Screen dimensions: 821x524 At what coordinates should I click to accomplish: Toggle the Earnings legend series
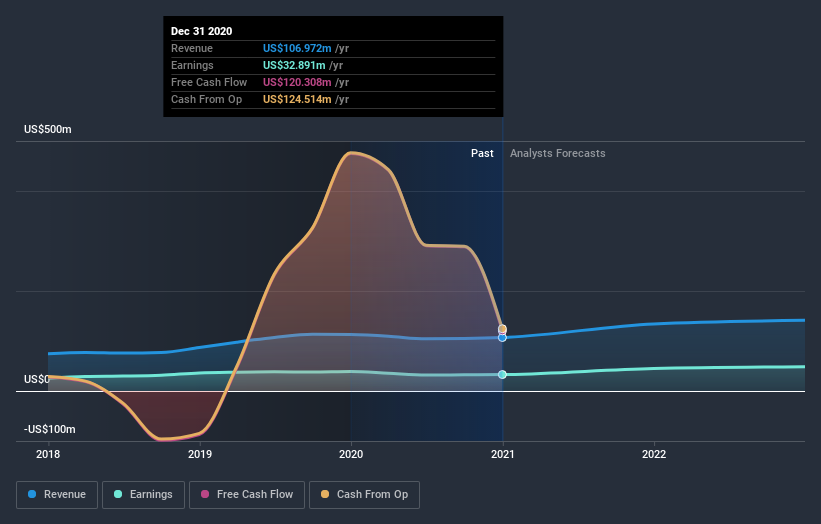pyautogui.click(x=143, y=495)
